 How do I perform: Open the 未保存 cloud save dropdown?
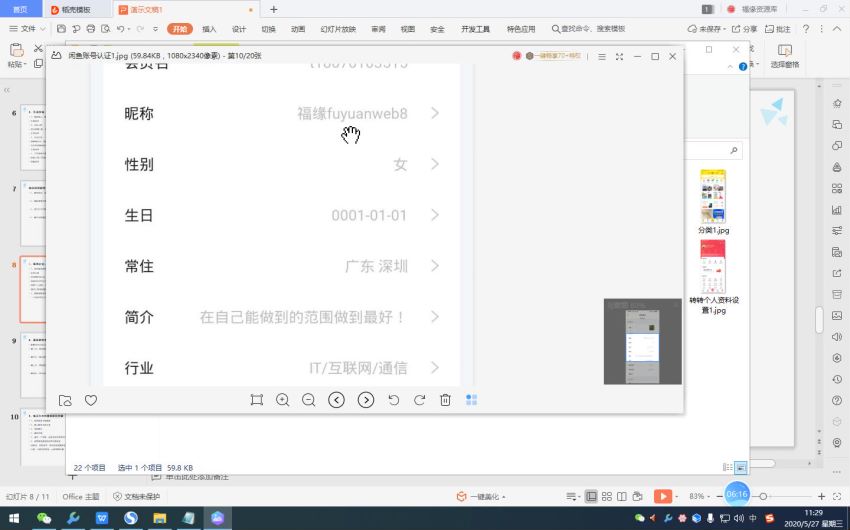[x=706, y=29]
